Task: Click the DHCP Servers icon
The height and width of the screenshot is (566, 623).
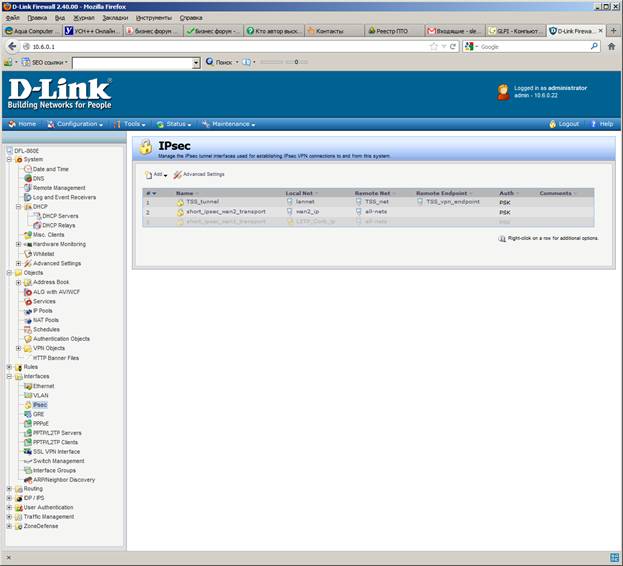Action: [x=37, y=216]
